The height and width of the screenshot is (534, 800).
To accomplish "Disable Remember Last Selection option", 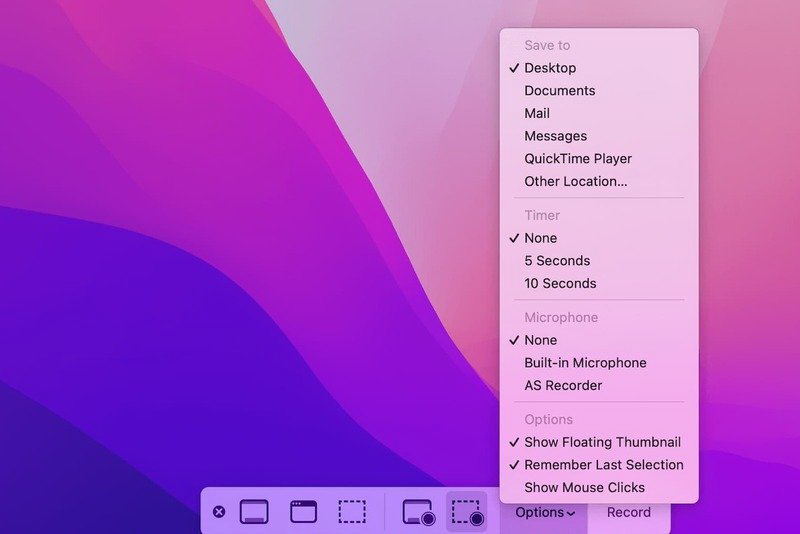I will pos(603,465).
